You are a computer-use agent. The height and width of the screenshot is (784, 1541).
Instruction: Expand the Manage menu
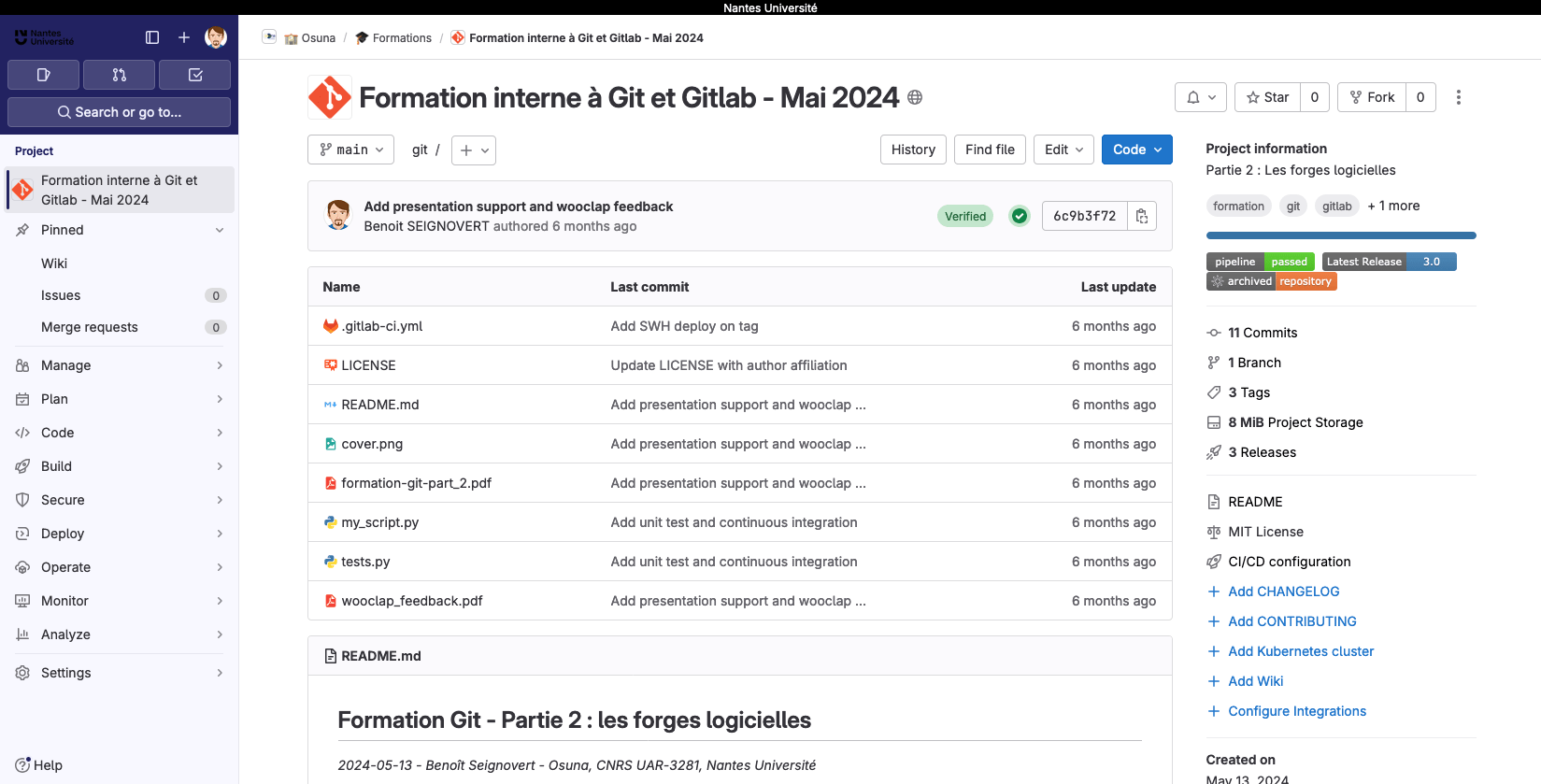pos(119,365)
